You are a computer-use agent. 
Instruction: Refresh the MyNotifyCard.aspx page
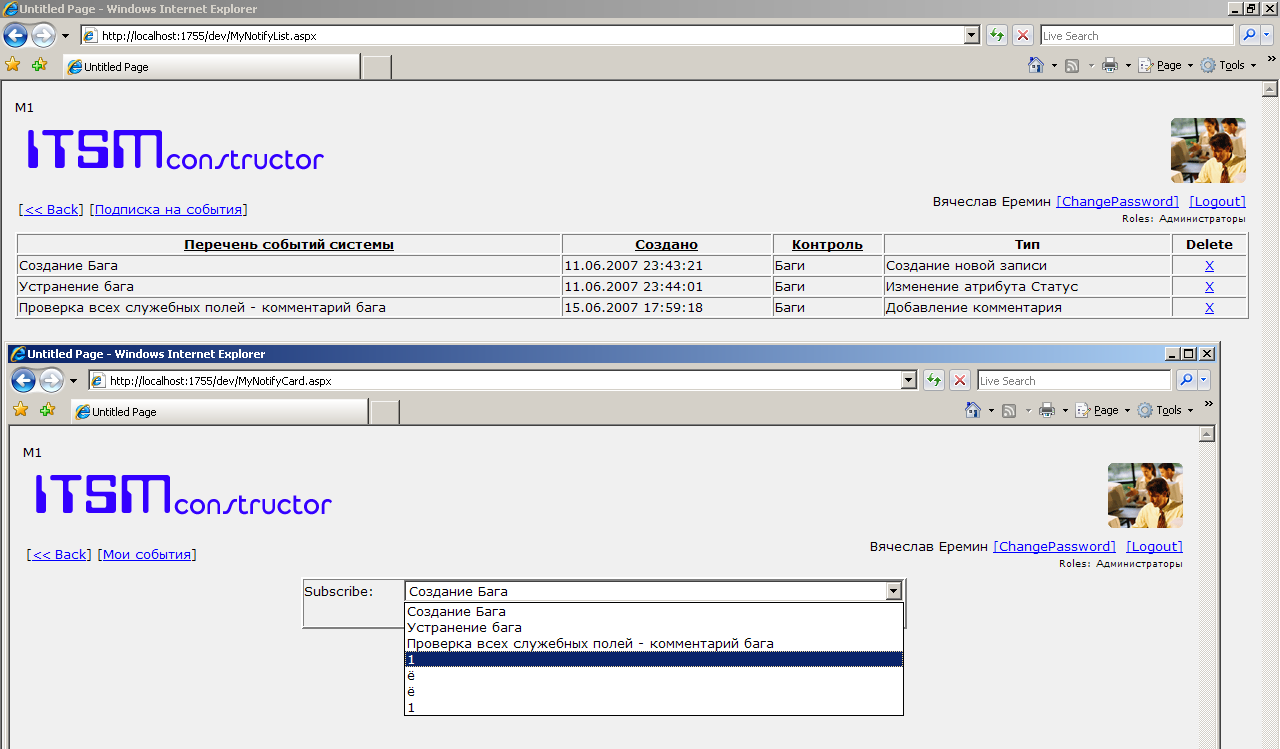tap(934, 381)
